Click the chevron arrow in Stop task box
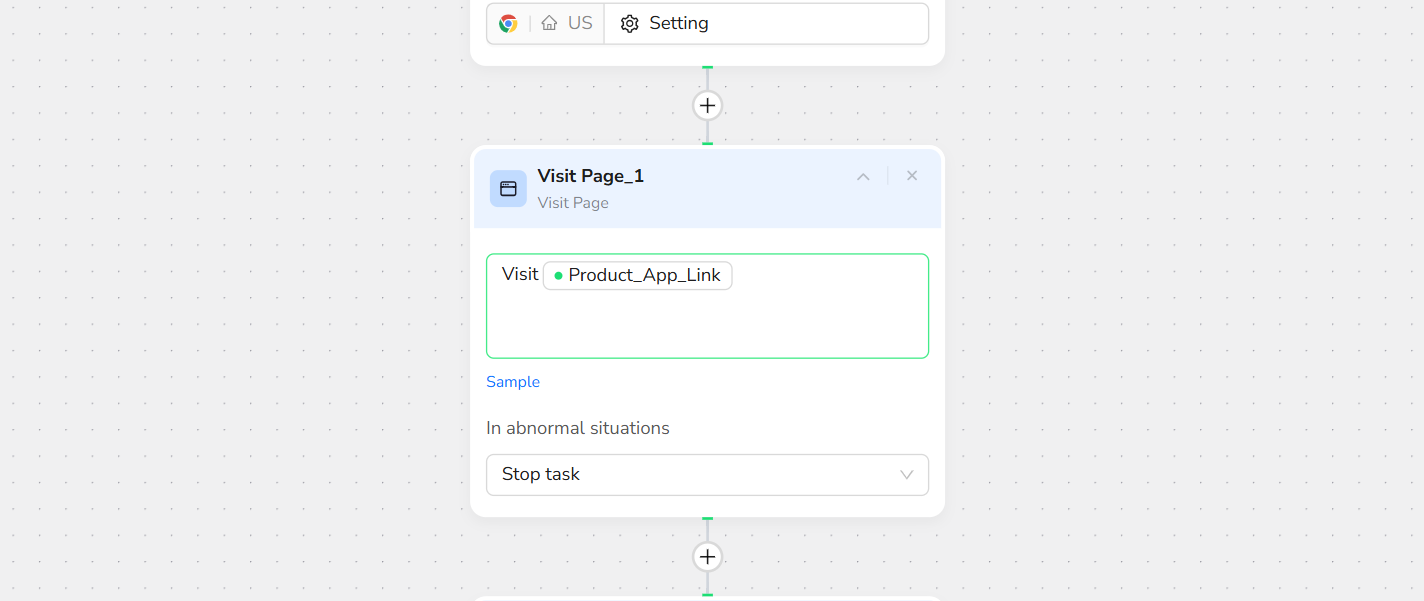 click(906, 475)
